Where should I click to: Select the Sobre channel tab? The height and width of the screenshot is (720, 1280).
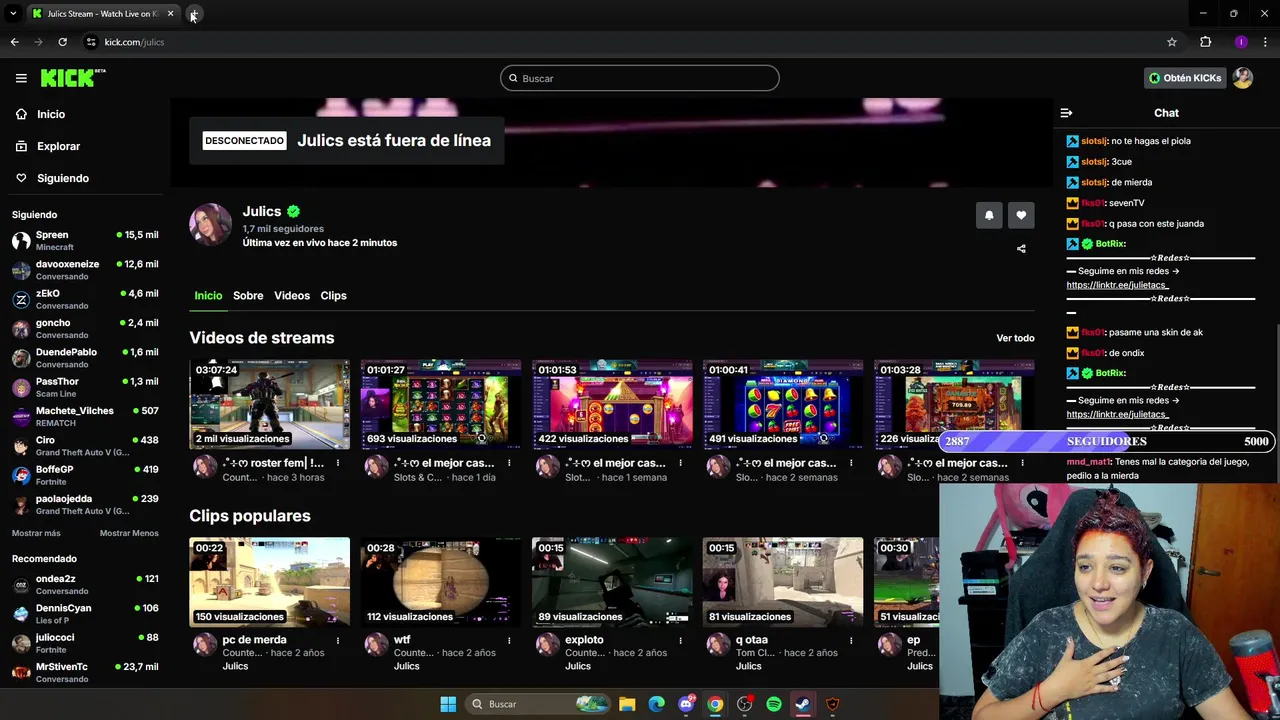coord(248,296)
